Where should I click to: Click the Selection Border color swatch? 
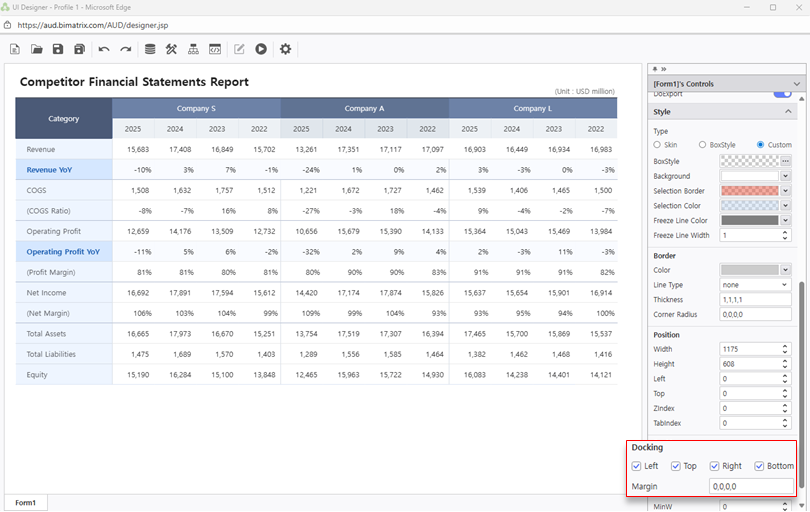point(748,191)
